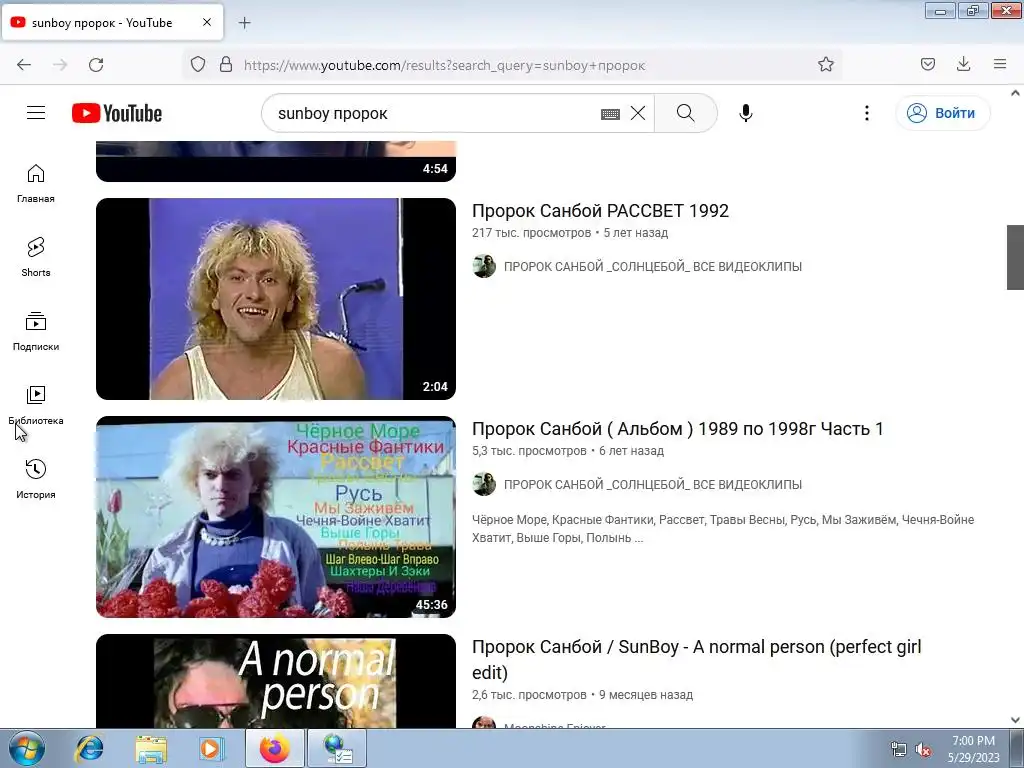The image size is (1024, 768).
Task: Click channel avatar under Альбом Часть 1 video
Action: click(x=484, y=485)
